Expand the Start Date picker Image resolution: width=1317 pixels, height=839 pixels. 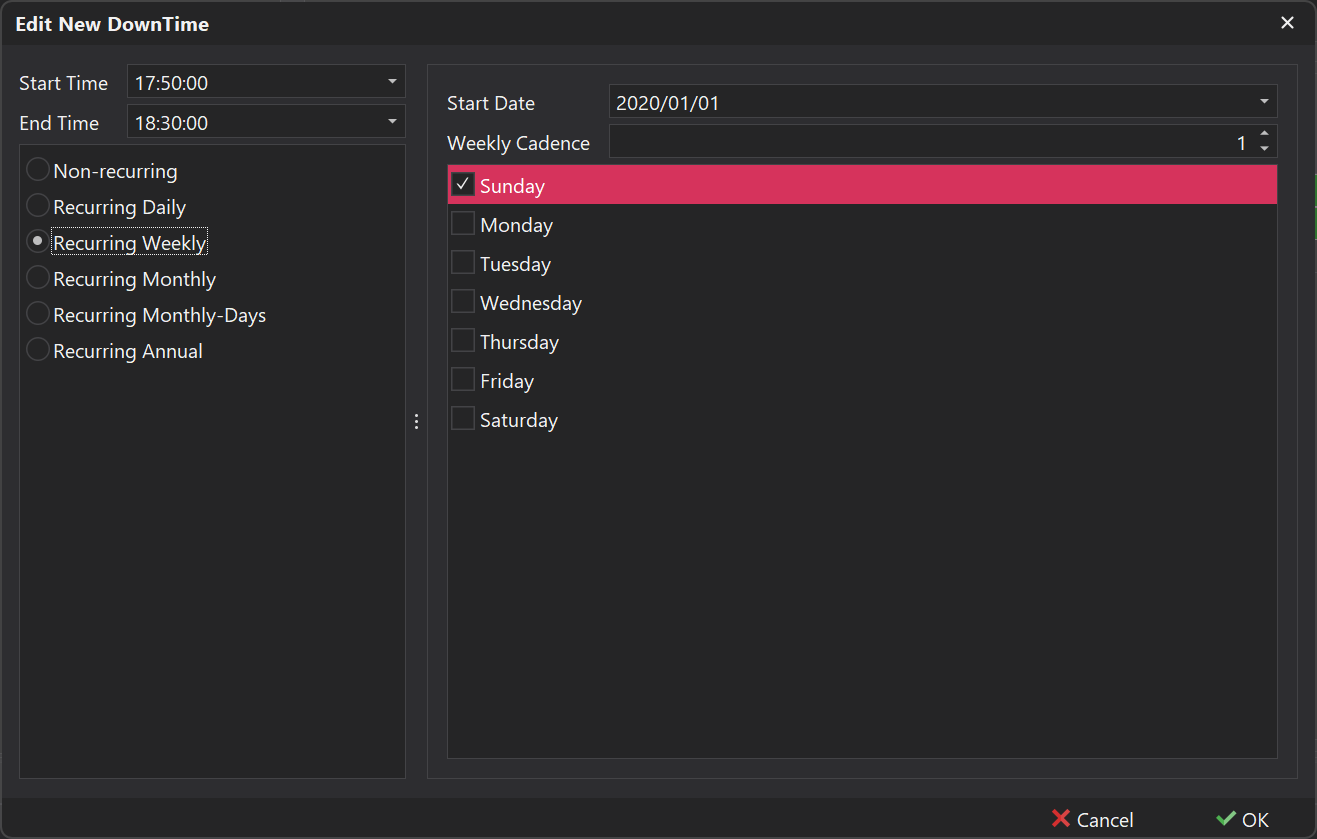[1263, 101]
